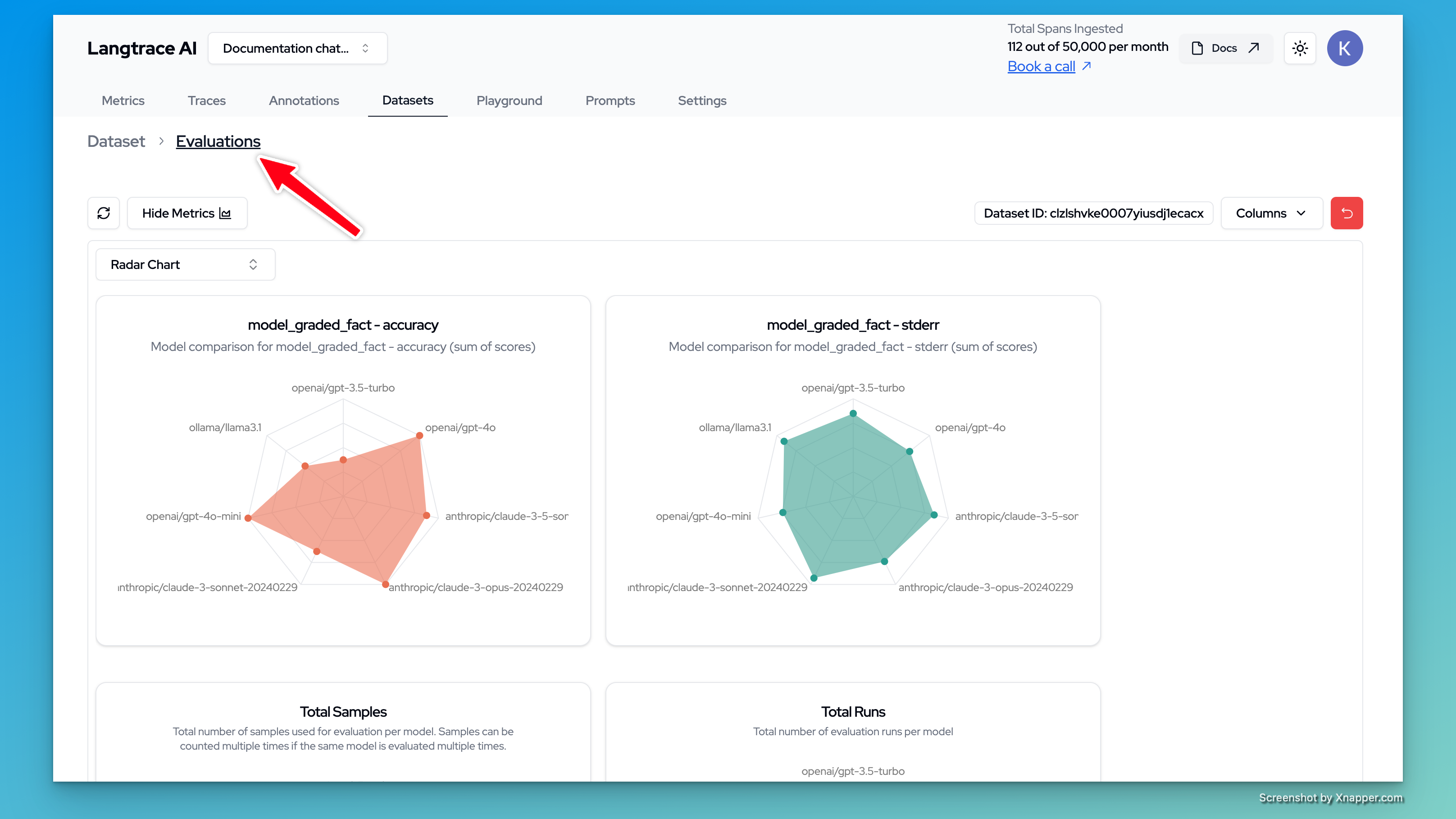The image size is (1456, 819).
Task: Click the Langtrace AI logo
Action: tap(142, 48)
